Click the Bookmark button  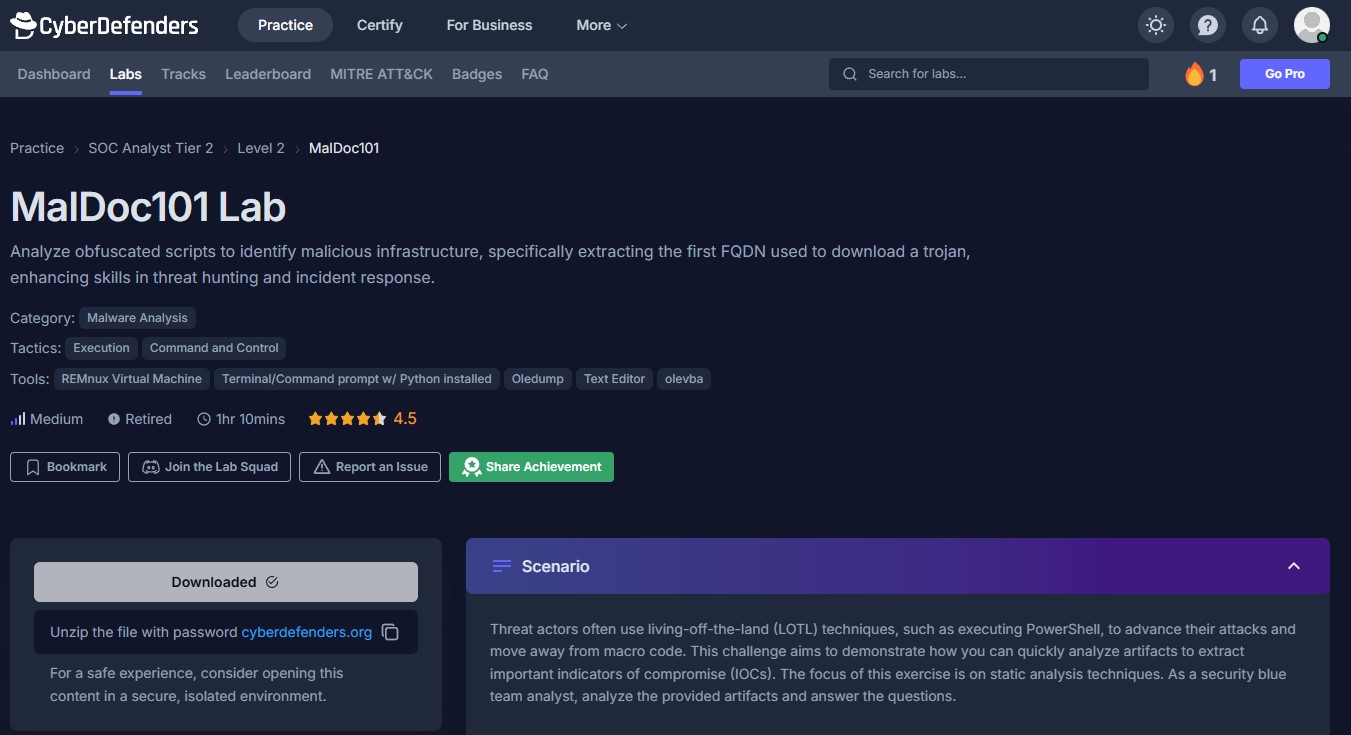[65, 467]
